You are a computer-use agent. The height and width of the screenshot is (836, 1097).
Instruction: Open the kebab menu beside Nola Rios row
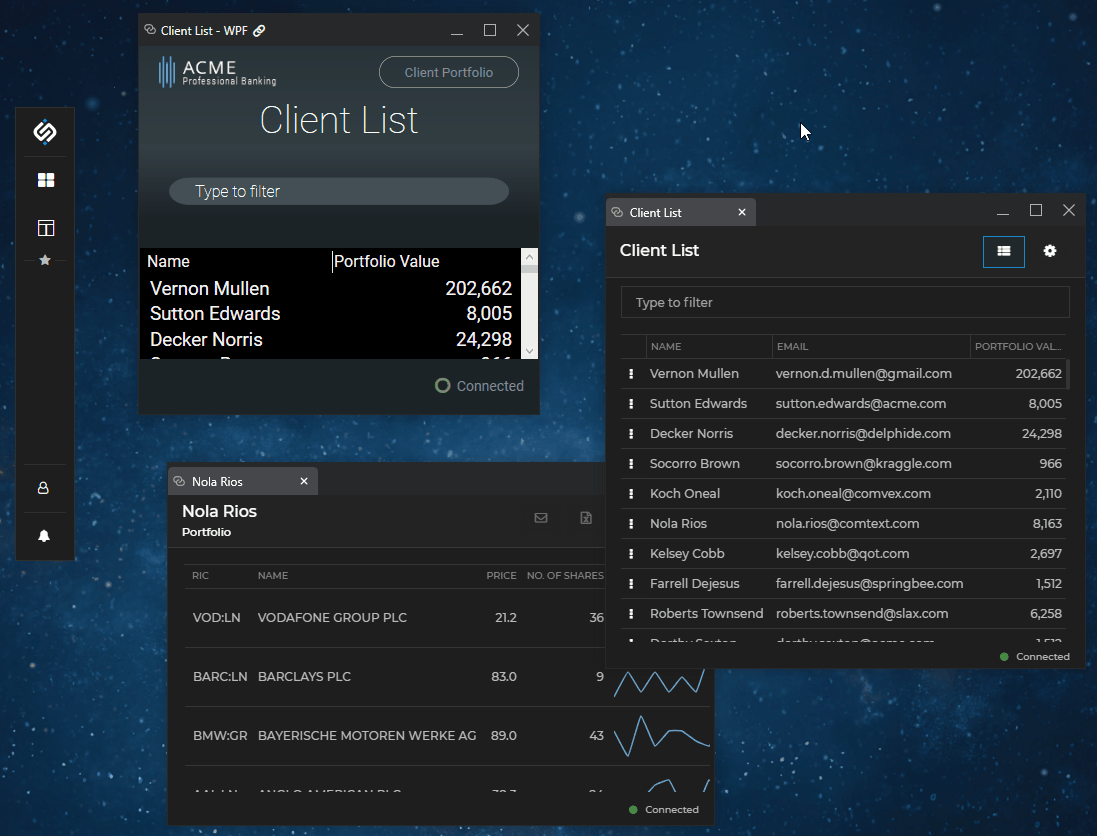629,523
